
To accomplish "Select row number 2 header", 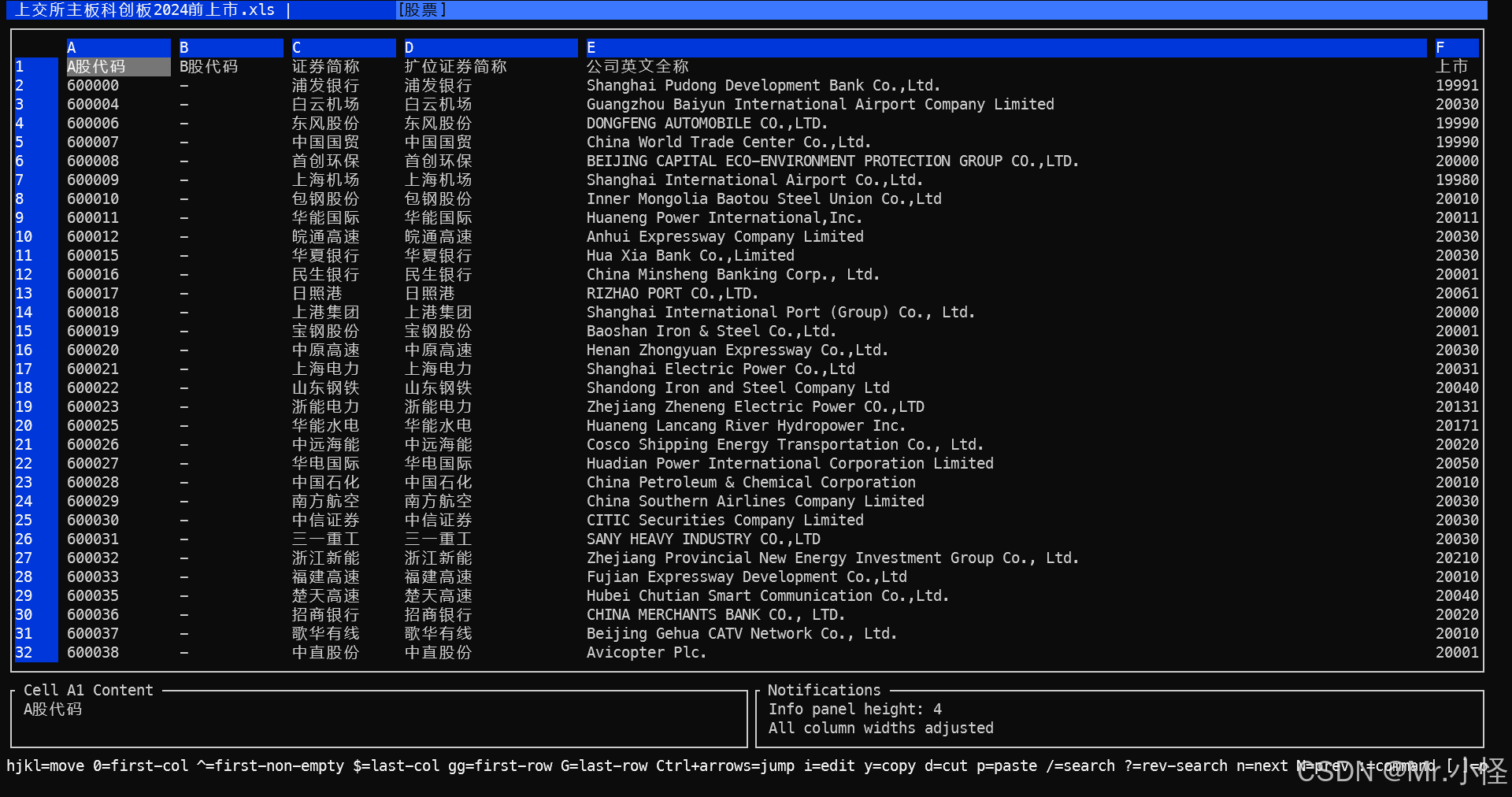I will tap(35, 85).
